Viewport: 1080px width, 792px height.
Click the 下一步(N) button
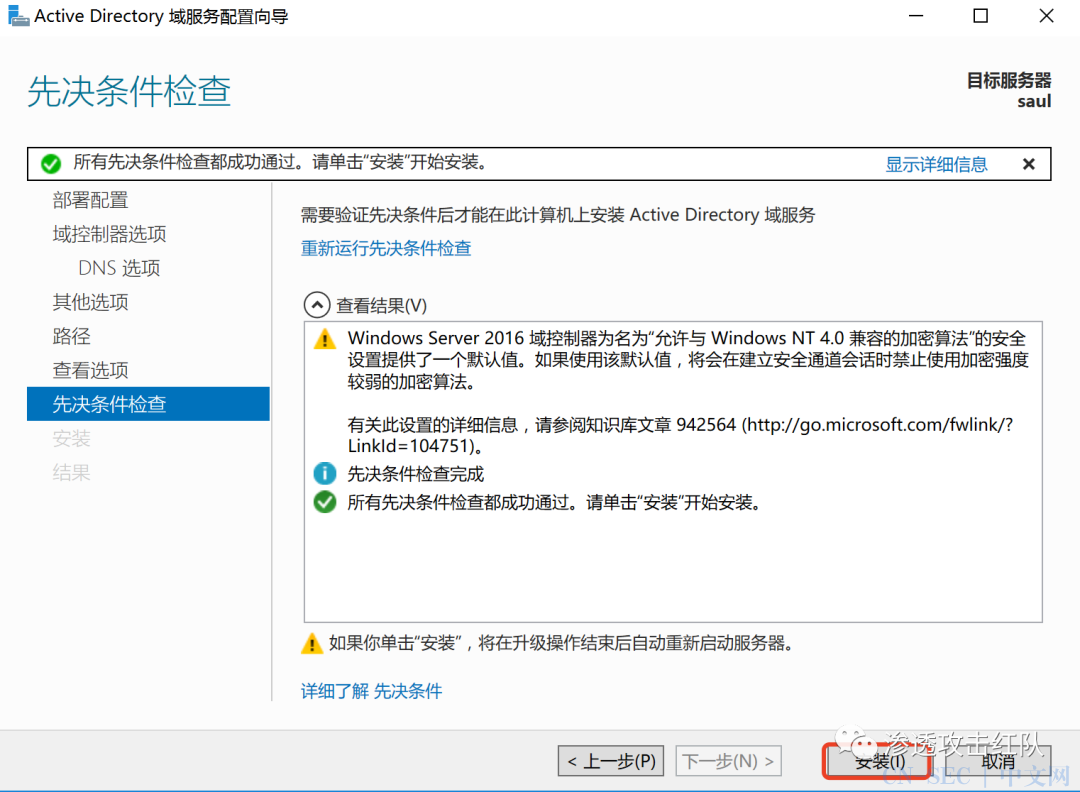point(729,760)
